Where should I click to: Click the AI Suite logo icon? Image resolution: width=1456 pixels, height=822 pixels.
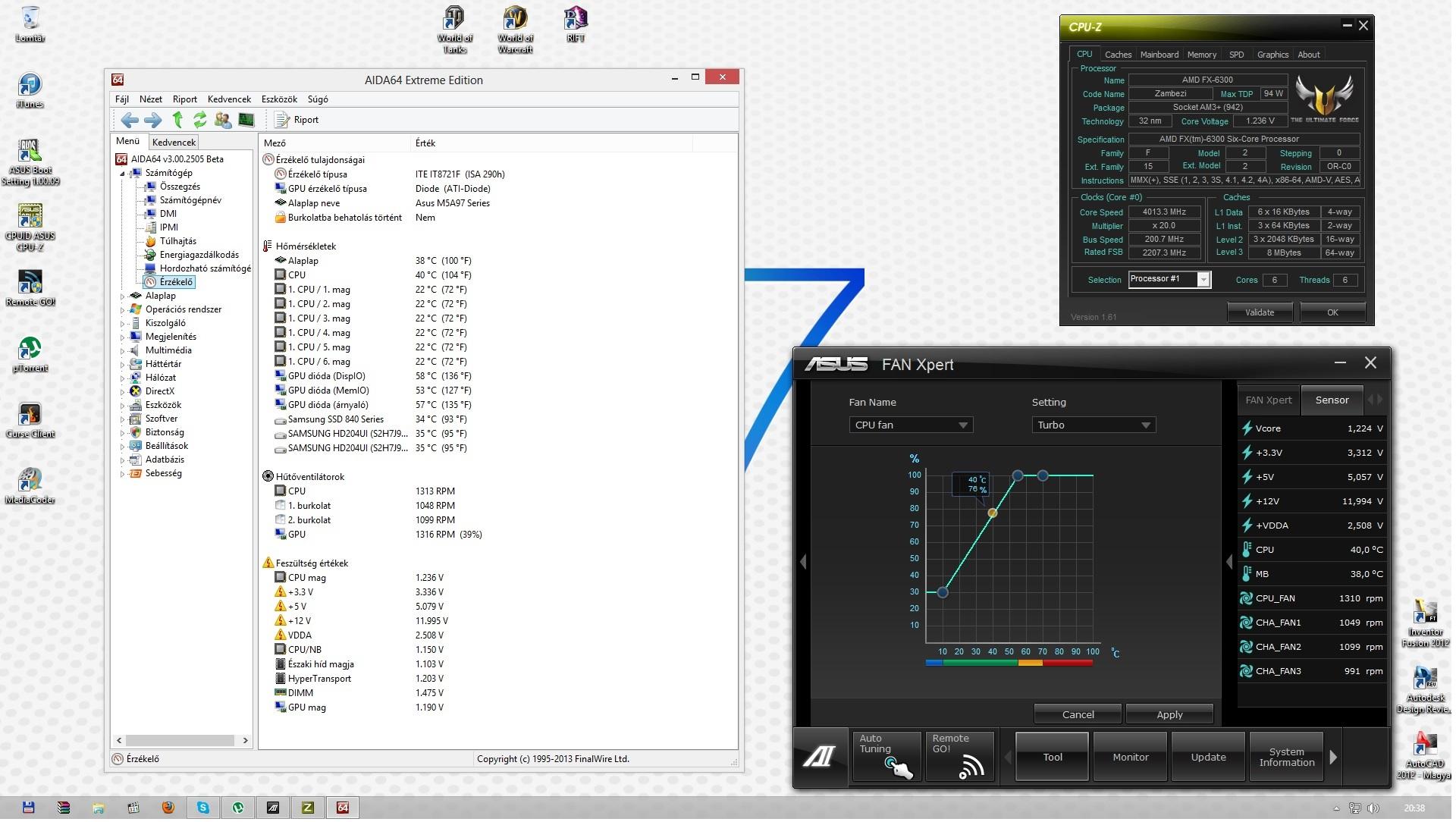coord(820,756)
